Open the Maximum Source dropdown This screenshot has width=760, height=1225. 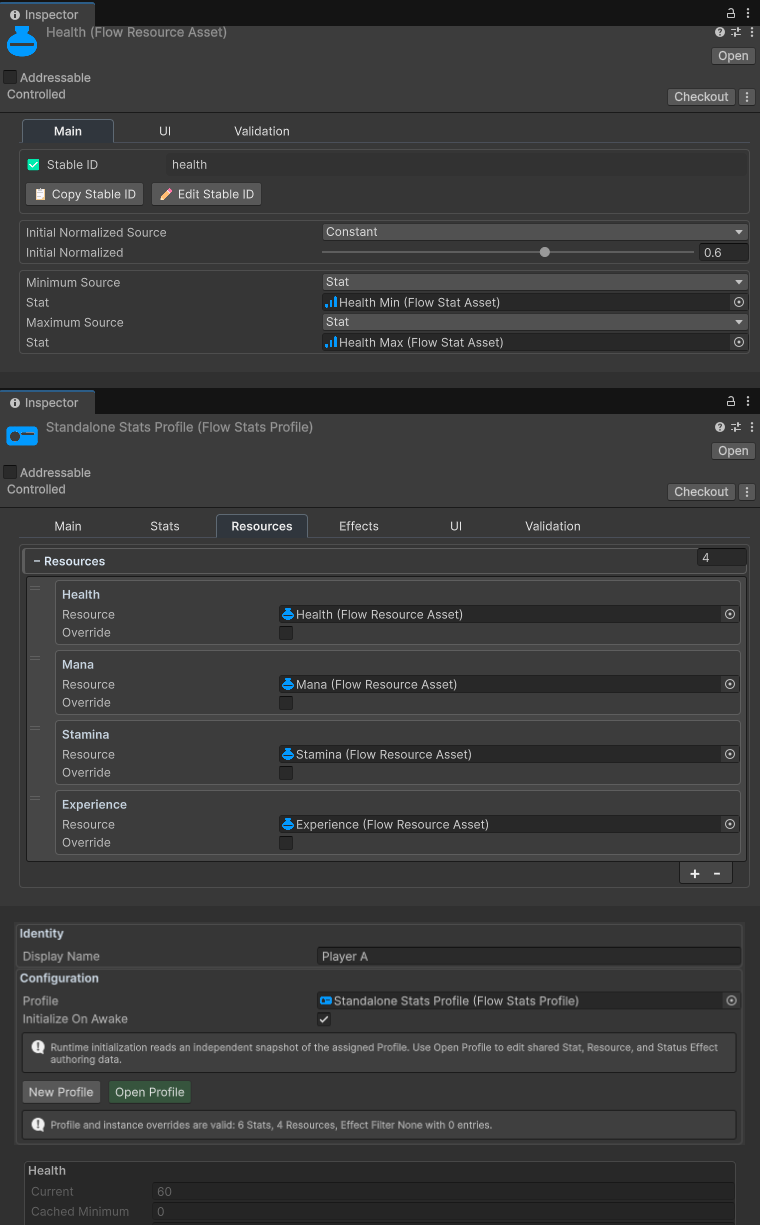click(x=535, y=322)
